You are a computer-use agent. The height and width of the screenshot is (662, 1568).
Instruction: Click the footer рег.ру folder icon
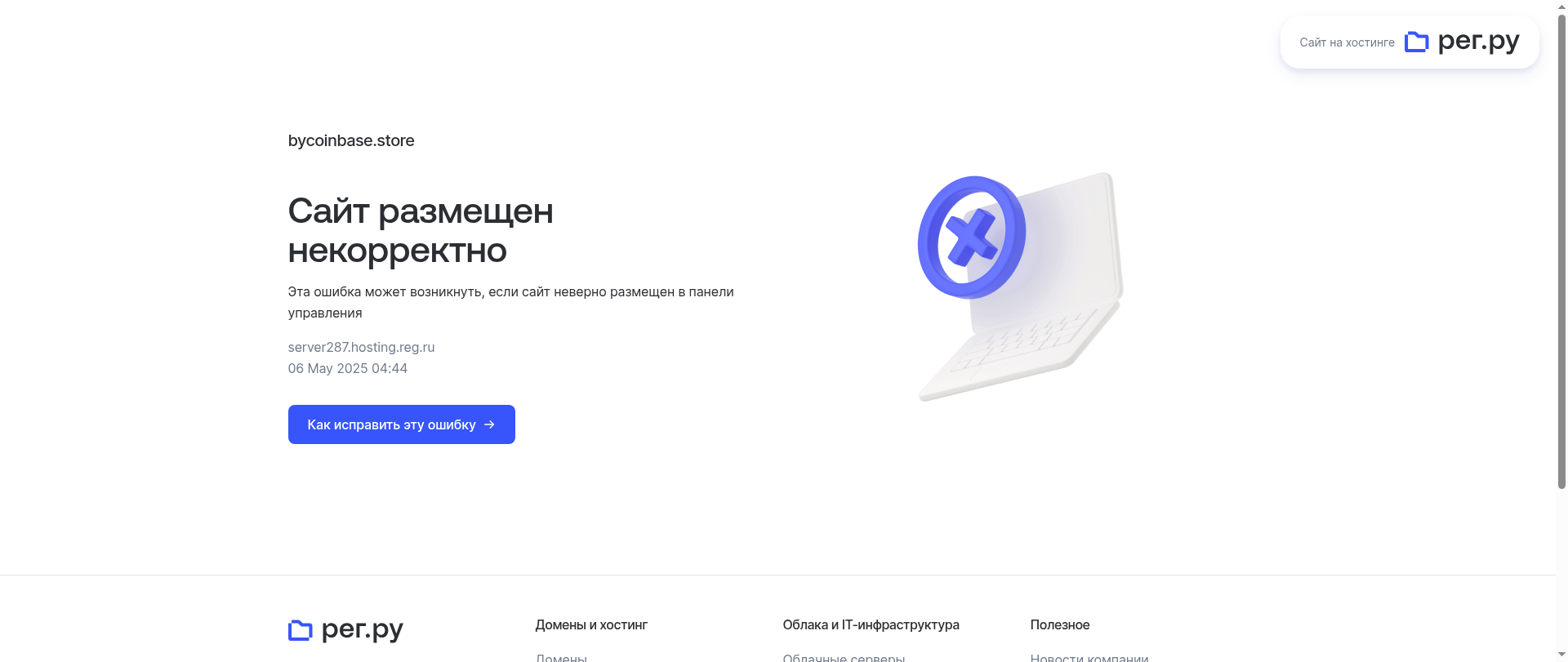(x=301, y=630)
